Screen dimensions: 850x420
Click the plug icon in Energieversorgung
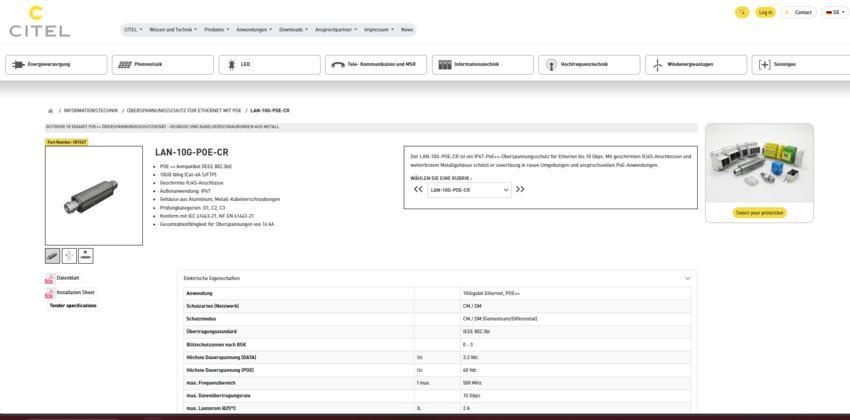(x=18, y=64)
